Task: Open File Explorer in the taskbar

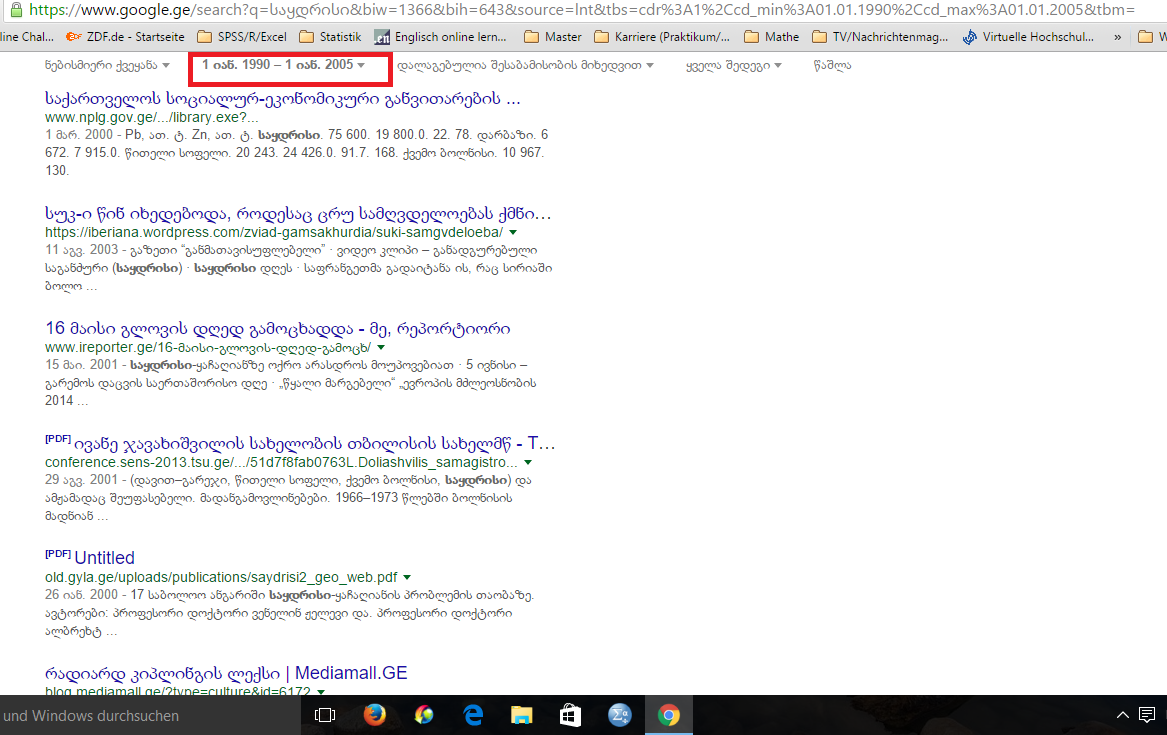Action: click(522, 715)
